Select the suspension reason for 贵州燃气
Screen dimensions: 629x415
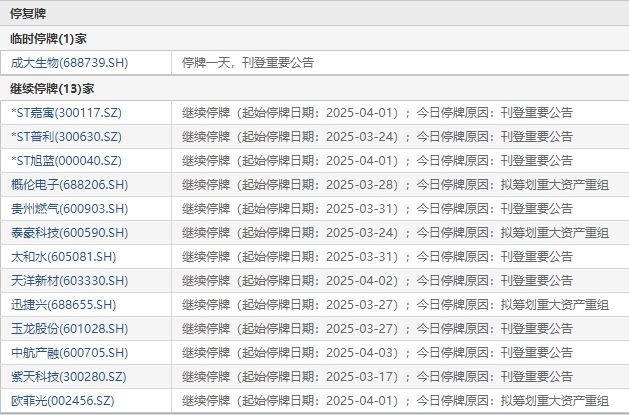tap(377, 209)
